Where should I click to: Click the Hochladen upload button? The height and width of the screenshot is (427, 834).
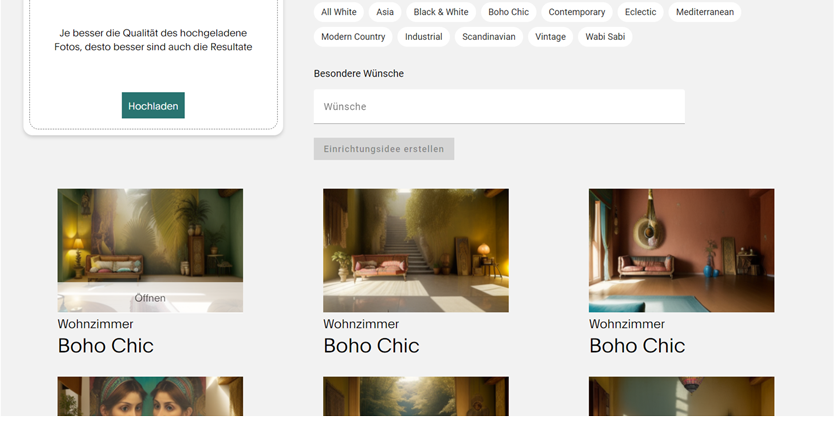153,106
